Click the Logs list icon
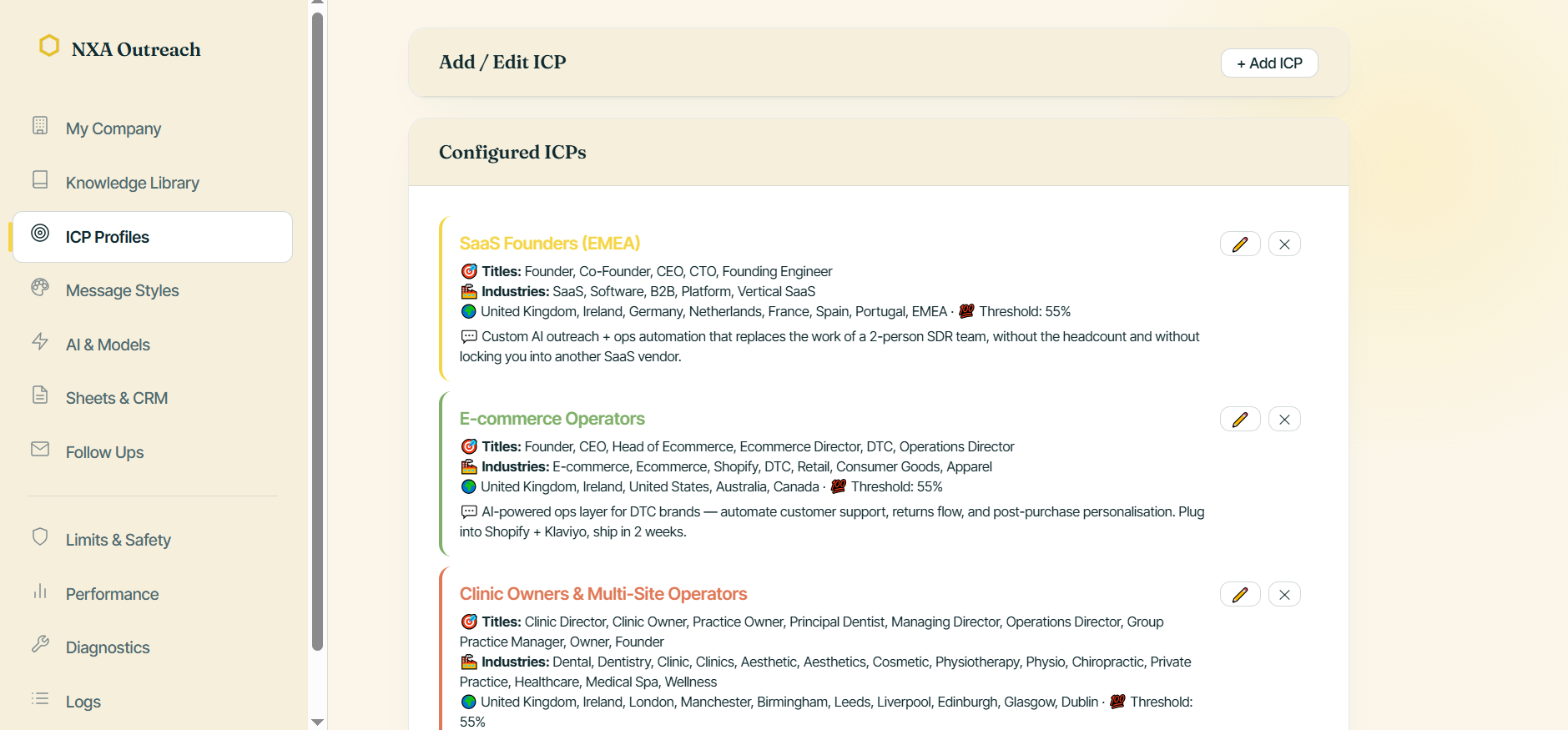Screen dimensions: 1568x730 pos(40,698)
